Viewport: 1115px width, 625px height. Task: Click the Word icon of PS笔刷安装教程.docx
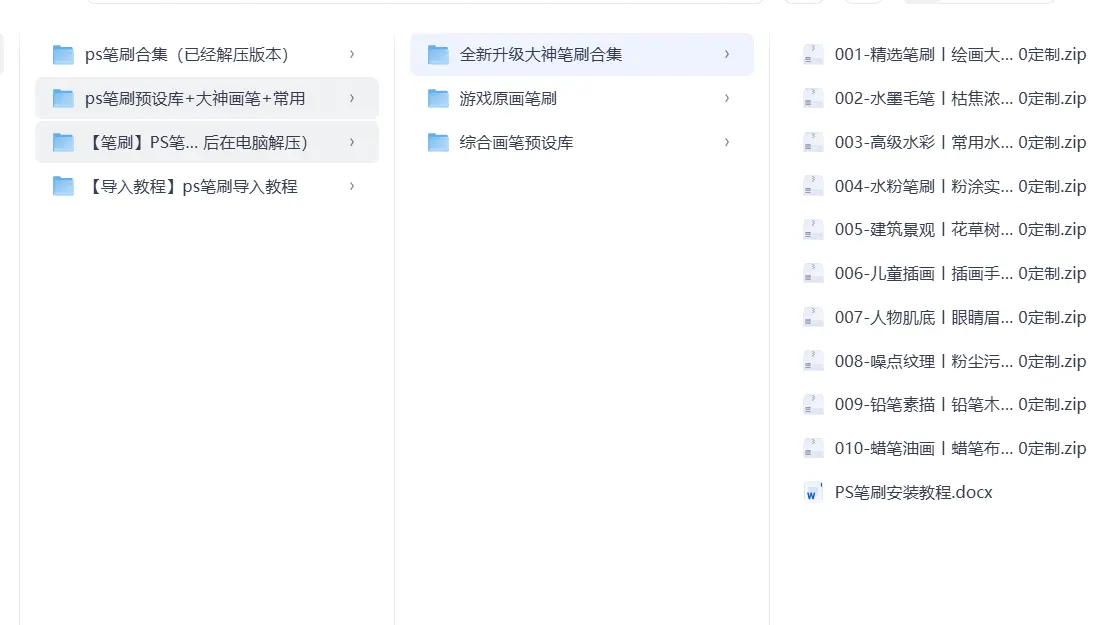coord(812,492)
